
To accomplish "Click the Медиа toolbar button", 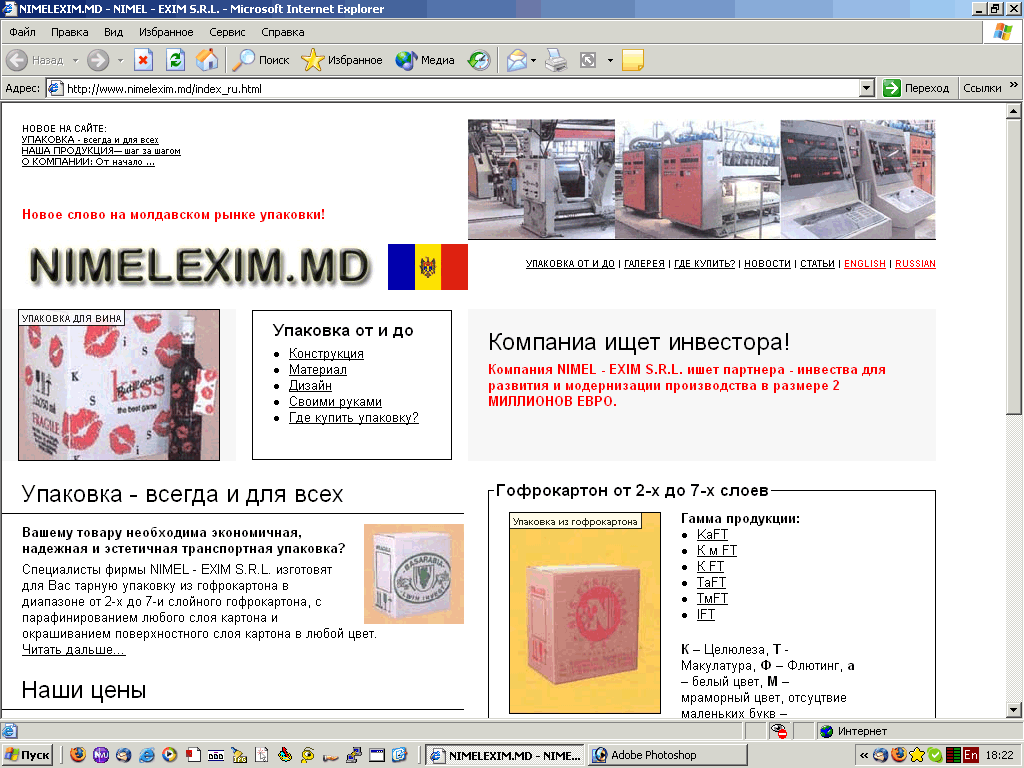I will pyautogui.click(x=425, y=60).
